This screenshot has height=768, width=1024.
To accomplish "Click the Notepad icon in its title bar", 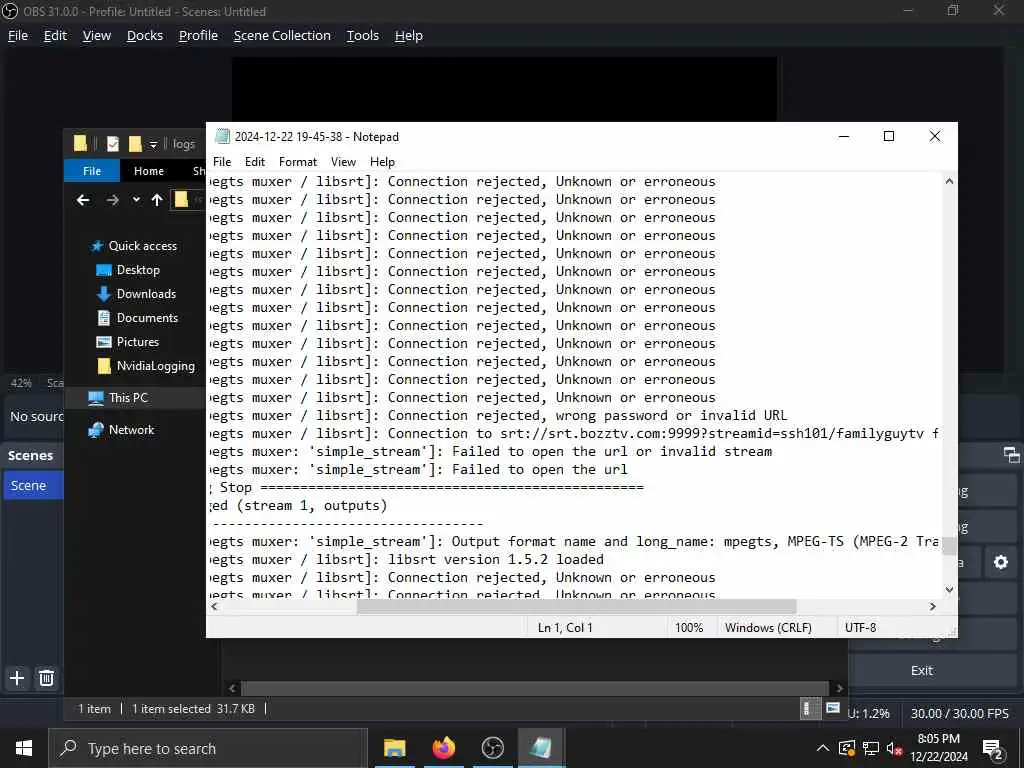I will [x=223, y=136].
